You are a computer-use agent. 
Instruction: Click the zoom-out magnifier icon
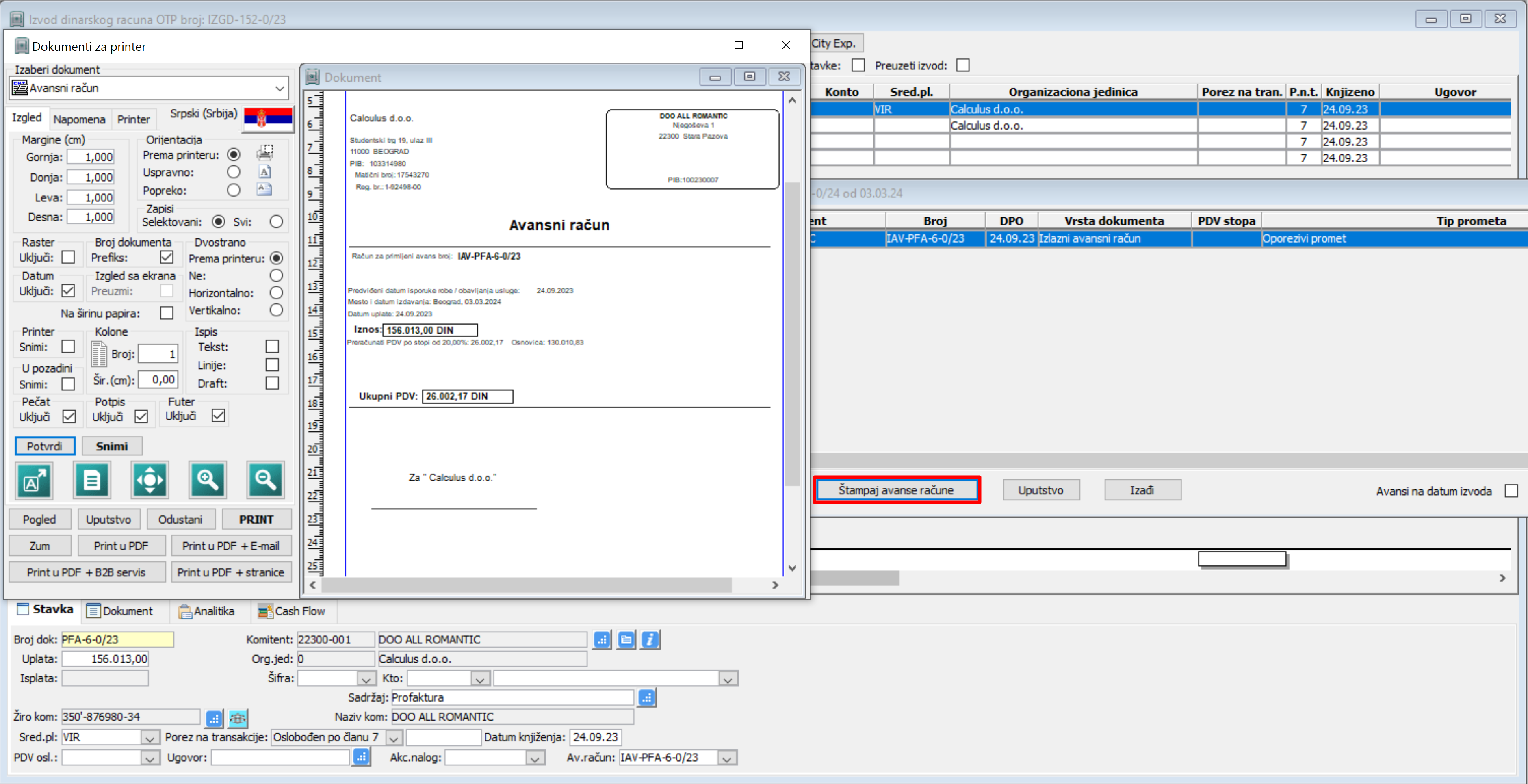click(266, 480)
